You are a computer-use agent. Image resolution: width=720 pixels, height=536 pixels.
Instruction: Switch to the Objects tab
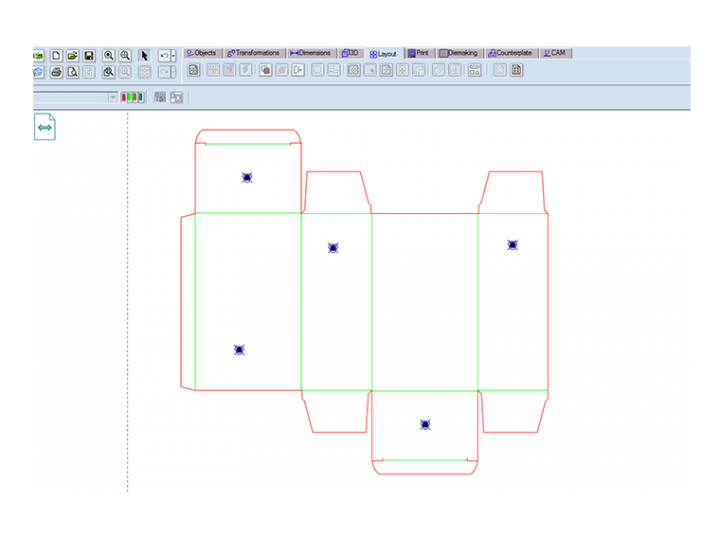coord(201,53)
